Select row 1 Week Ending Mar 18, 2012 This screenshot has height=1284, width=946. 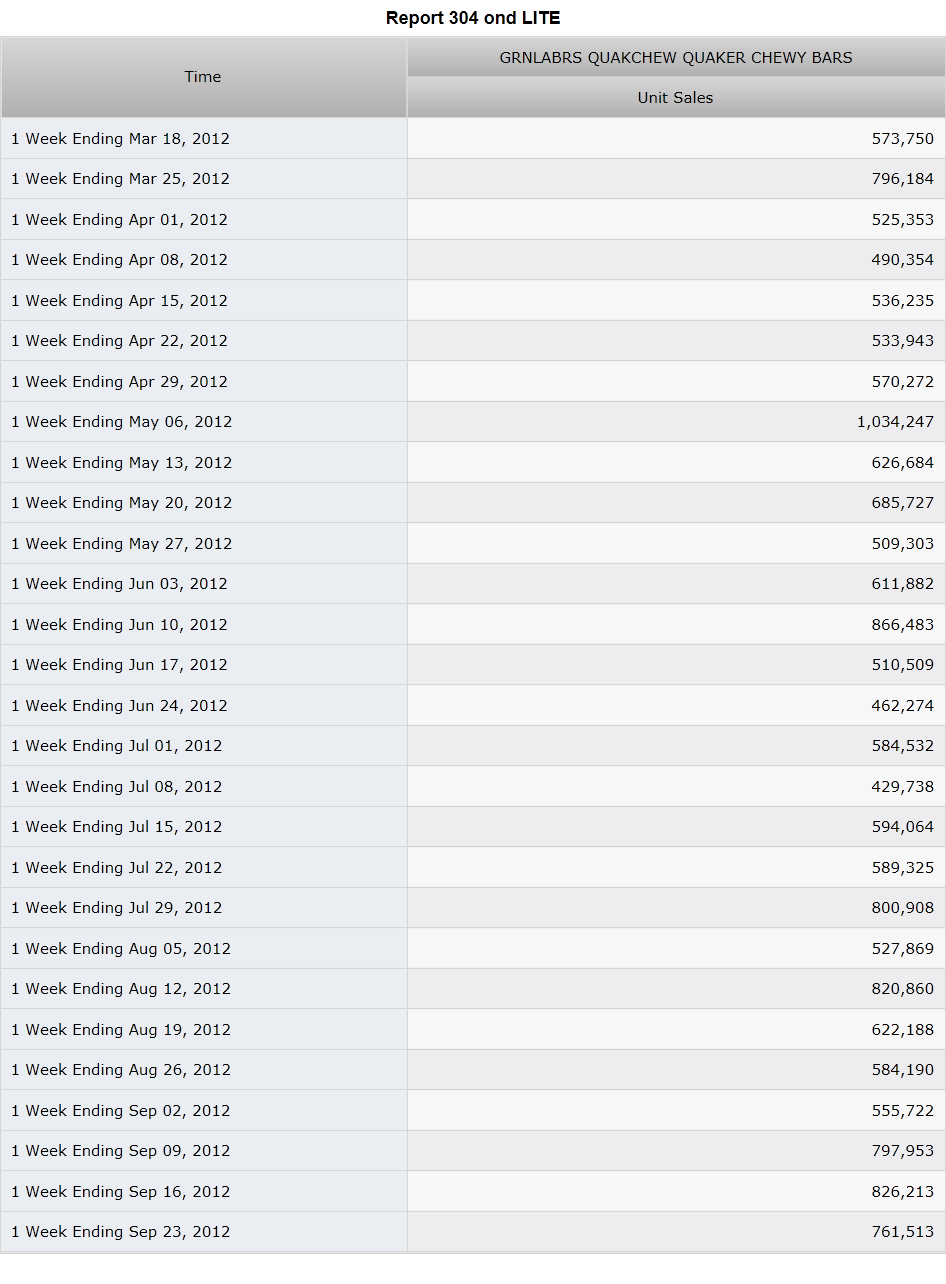473,139
